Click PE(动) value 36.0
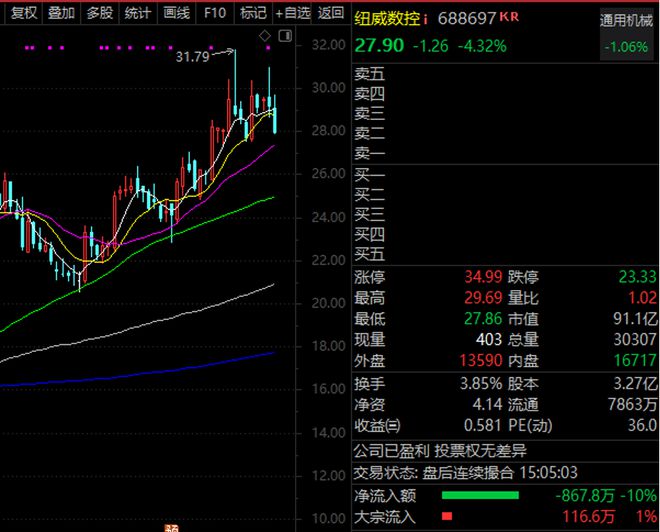 pos(642,425)
